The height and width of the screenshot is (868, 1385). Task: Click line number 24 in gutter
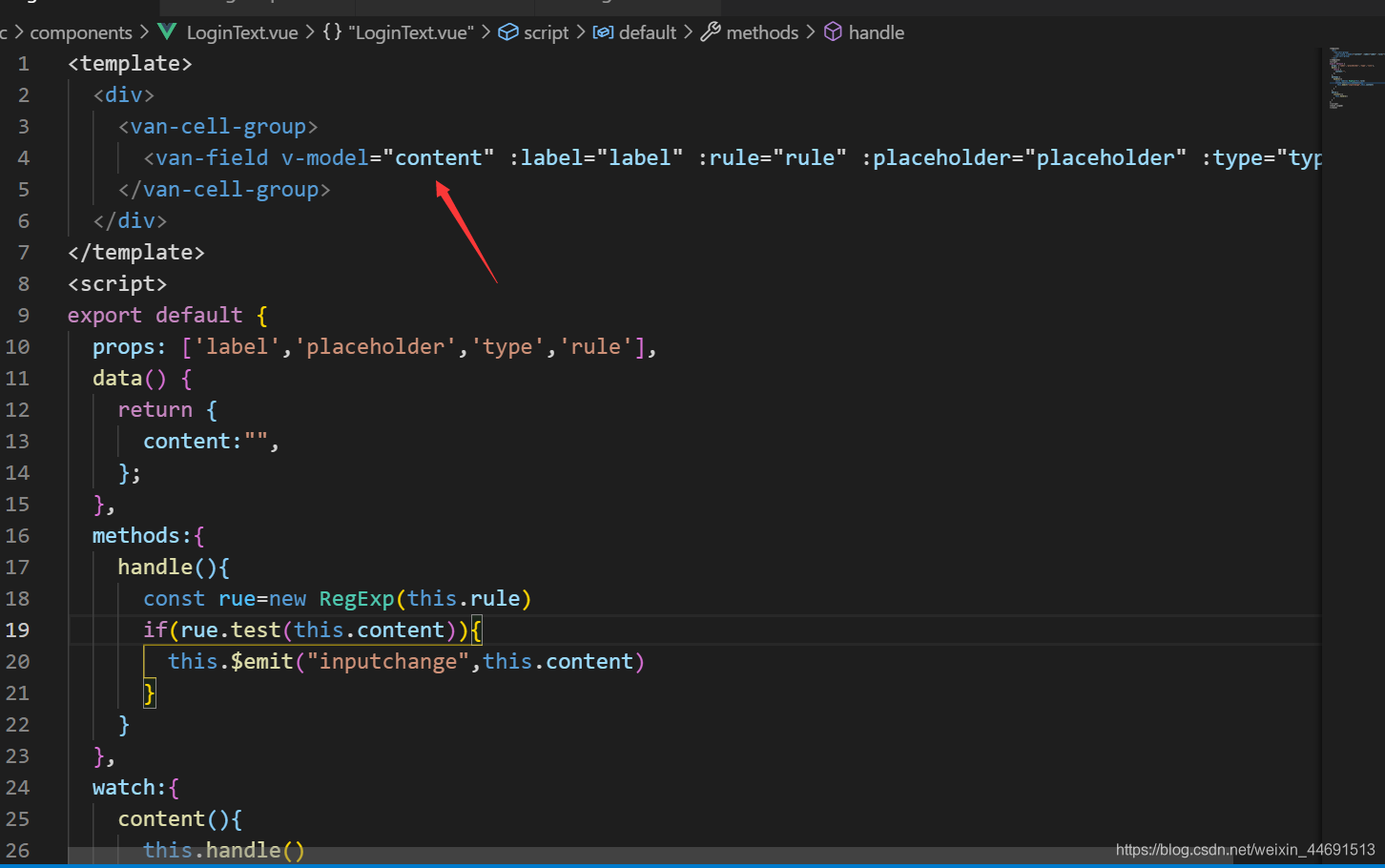17,787
